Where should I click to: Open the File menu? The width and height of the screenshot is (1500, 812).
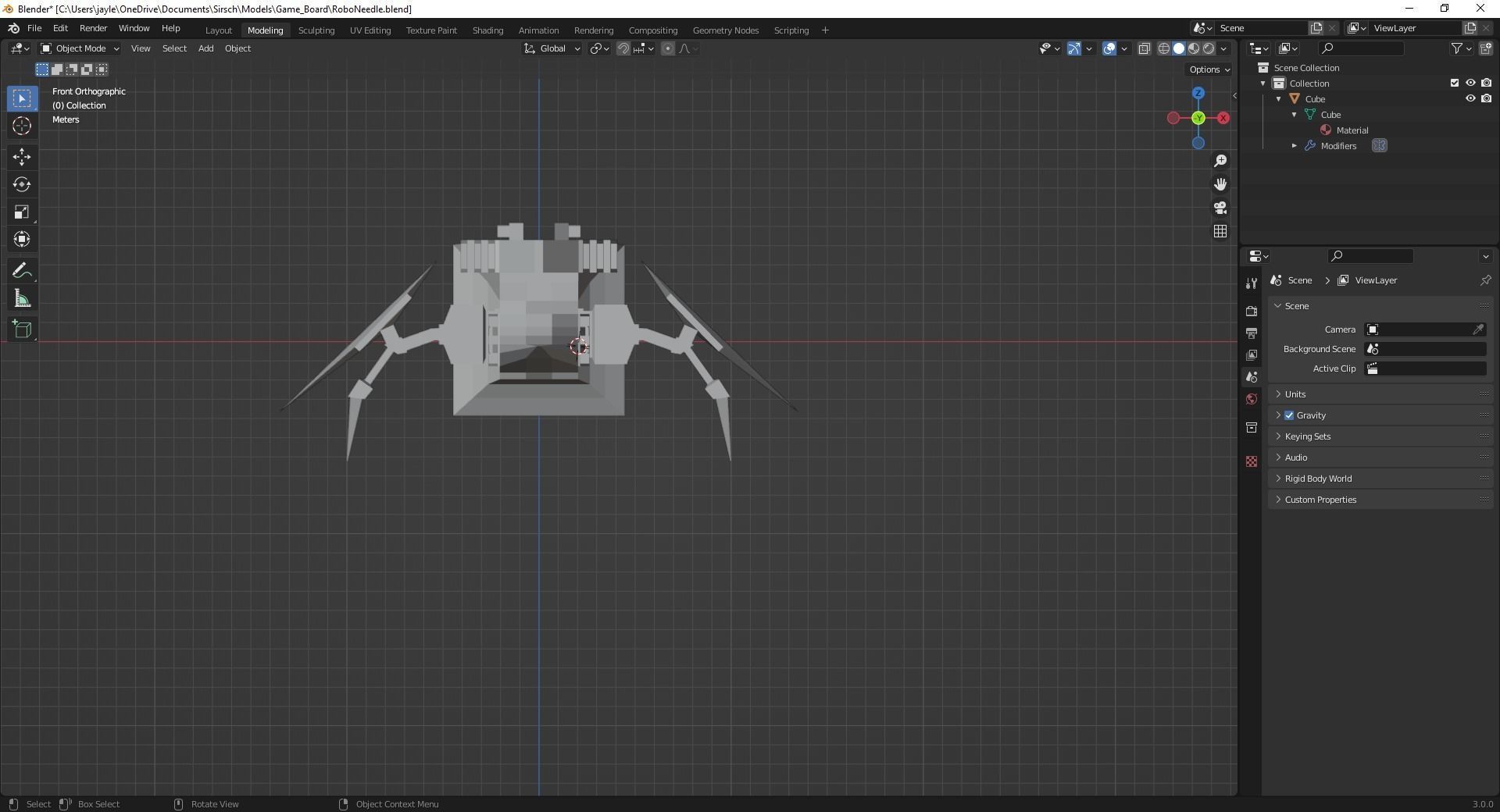click(x=34, y=28)
